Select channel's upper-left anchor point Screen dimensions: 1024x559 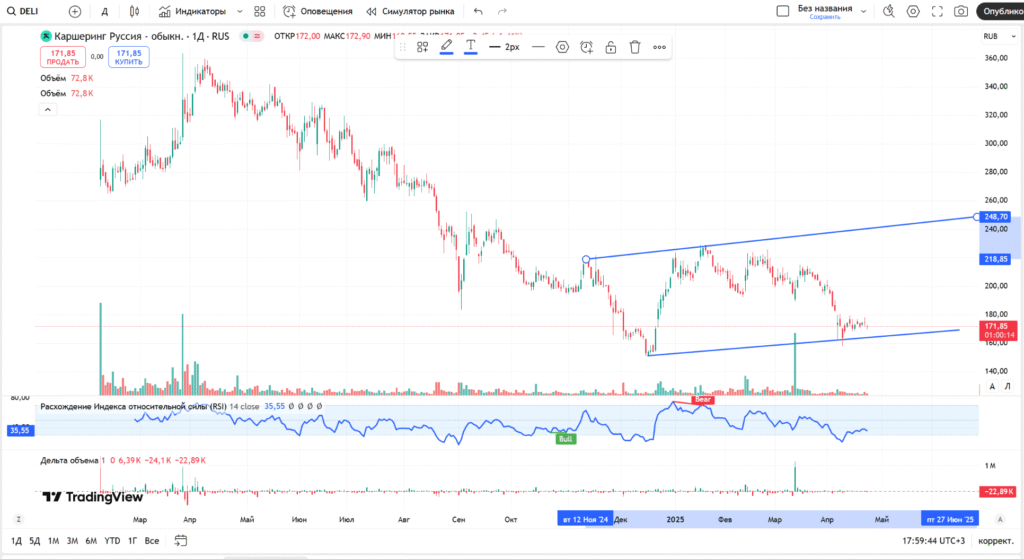pos(586,259)
